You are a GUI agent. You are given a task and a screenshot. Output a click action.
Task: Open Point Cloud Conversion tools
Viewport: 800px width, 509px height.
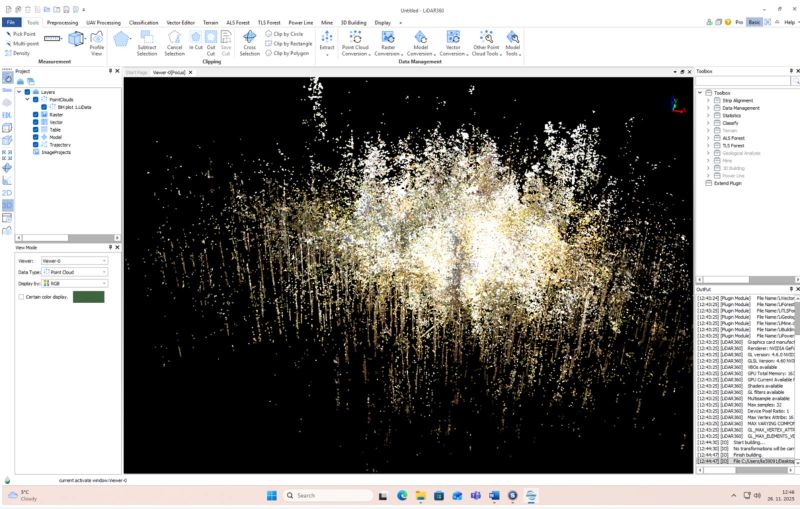coord(354,42)
